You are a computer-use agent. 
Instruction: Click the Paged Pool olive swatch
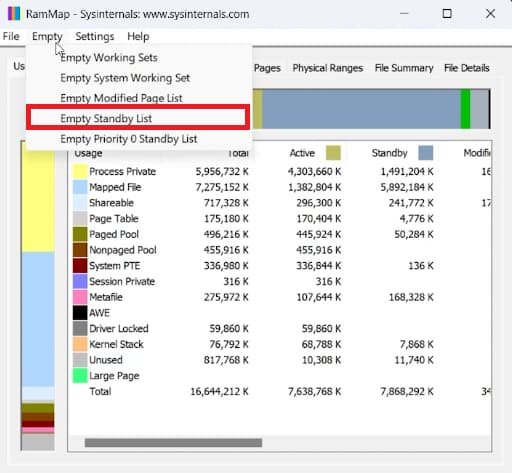click(80, 234)
